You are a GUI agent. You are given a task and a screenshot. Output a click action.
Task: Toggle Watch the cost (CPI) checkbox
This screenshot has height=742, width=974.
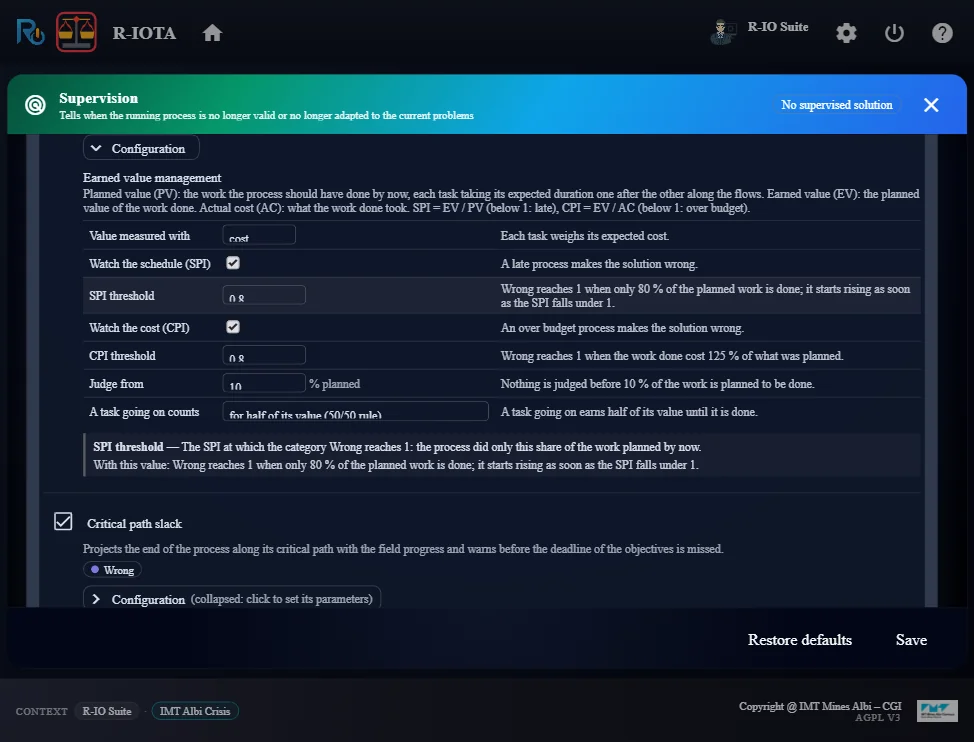pyautogui.click(x=233, y=327)
